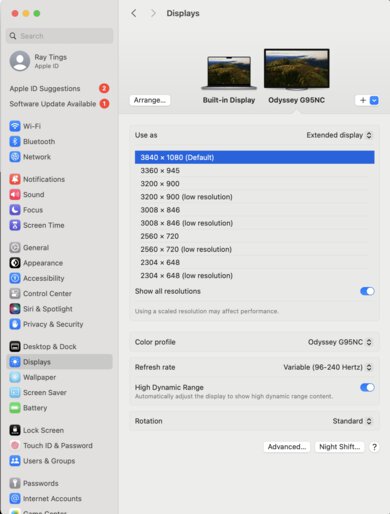Viewport: 390px width, 514px height.
Task: Open Privacy & Security hand icon
Action: click(15, 324)
